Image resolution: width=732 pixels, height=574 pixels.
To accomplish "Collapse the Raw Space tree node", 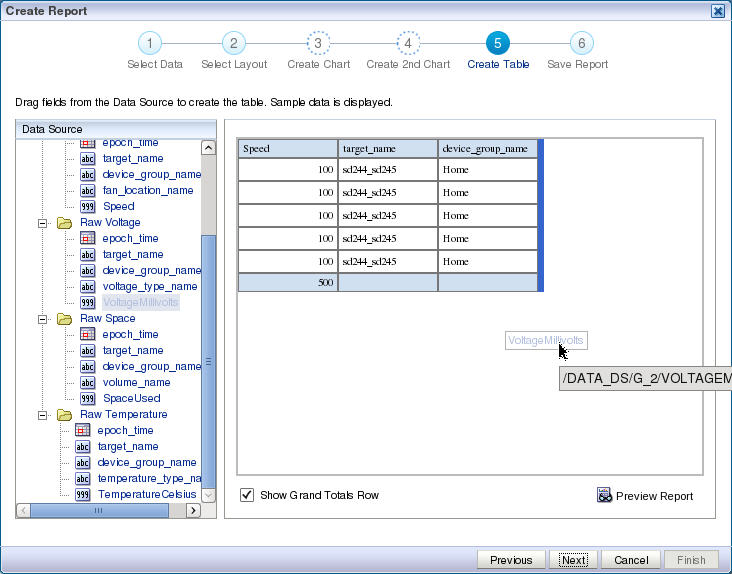I will [42, 319].
